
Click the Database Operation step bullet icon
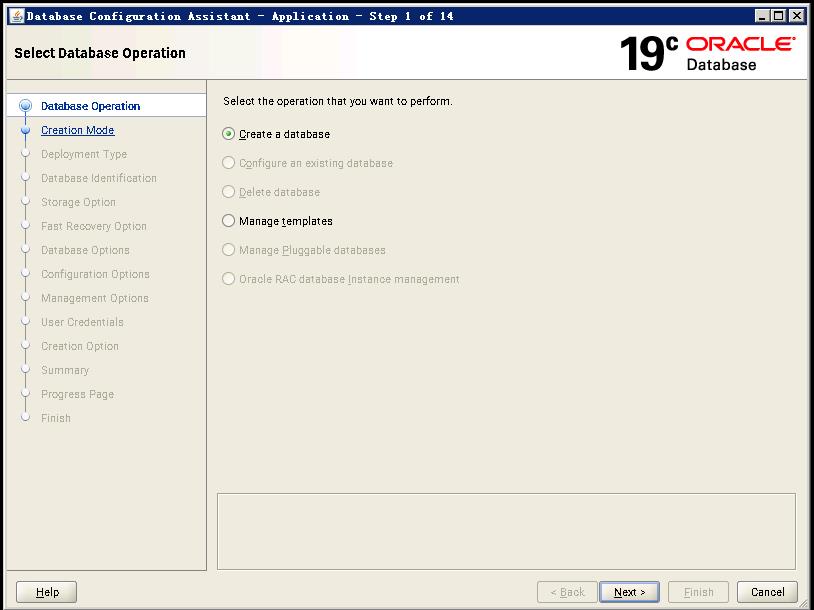(x=25, y=106)
